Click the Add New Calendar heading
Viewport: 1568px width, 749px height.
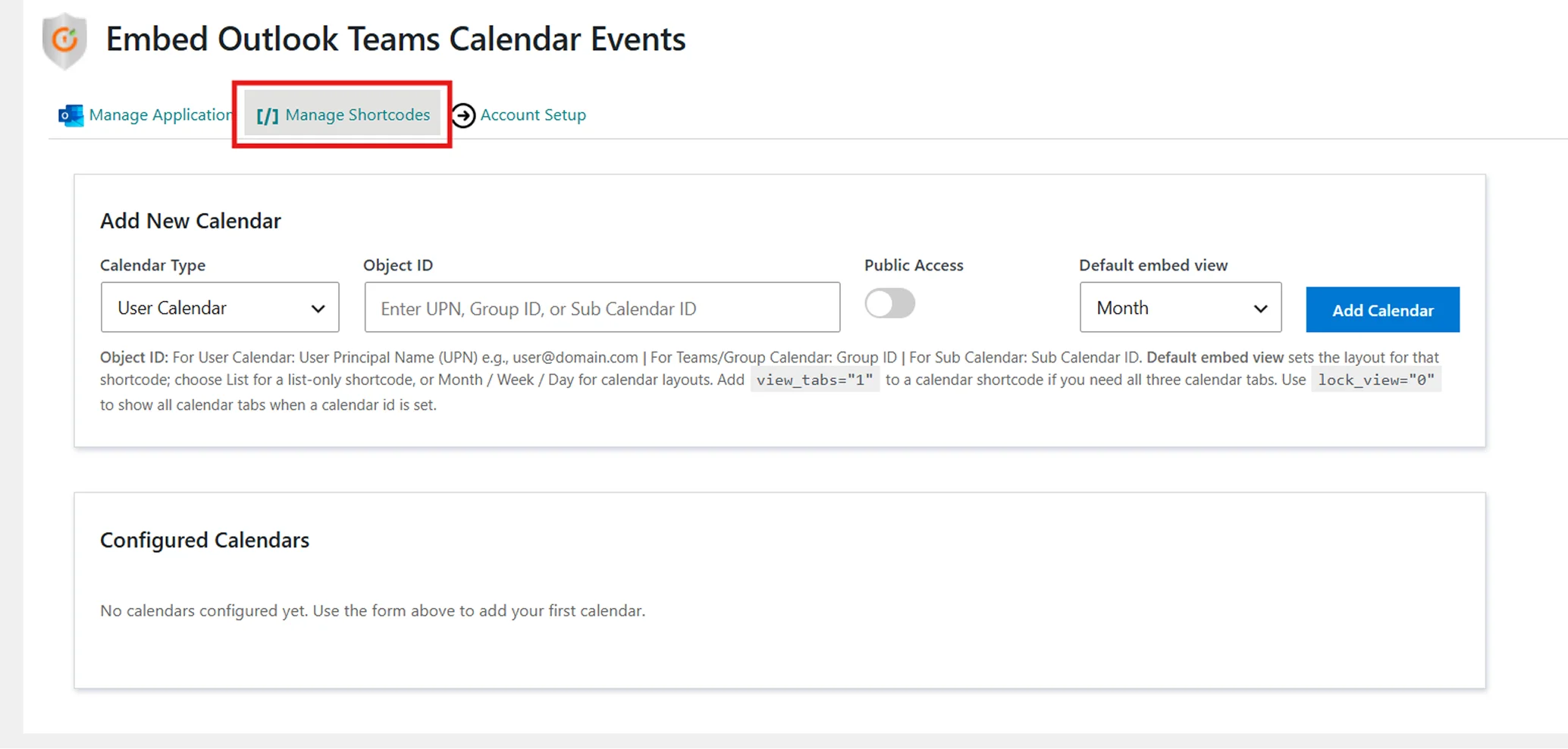[190, 221]
